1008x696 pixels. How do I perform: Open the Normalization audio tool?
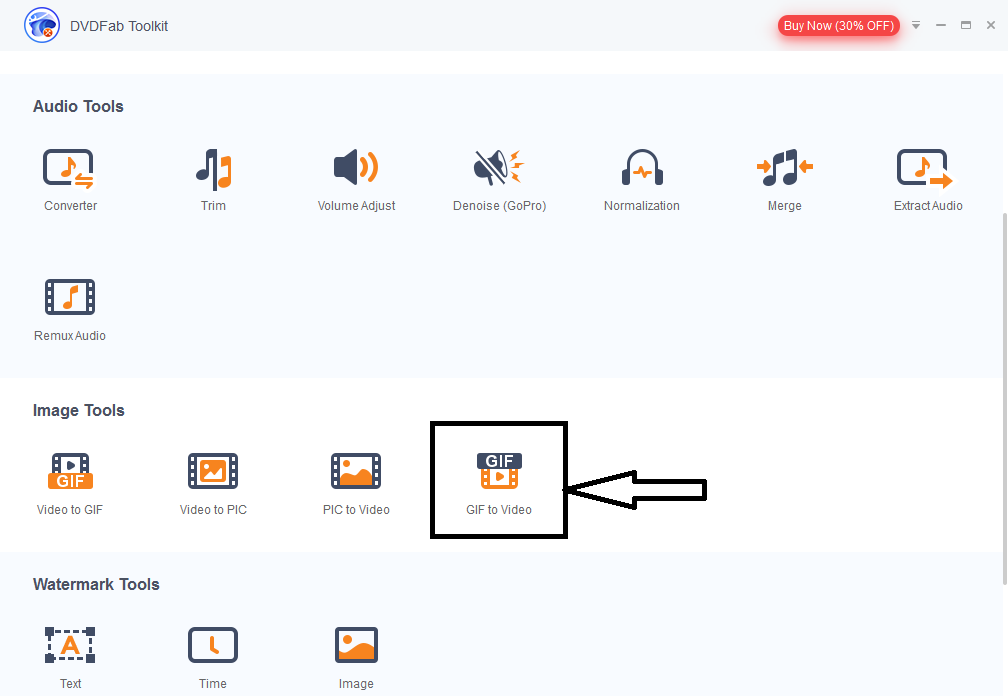(x=641, y=180)
